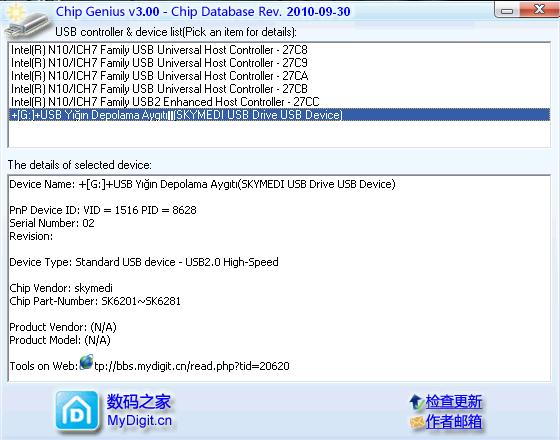Click the USB drive app icon
The height and width of the screenshot is (440, 560).
click(x=27, y=22)
